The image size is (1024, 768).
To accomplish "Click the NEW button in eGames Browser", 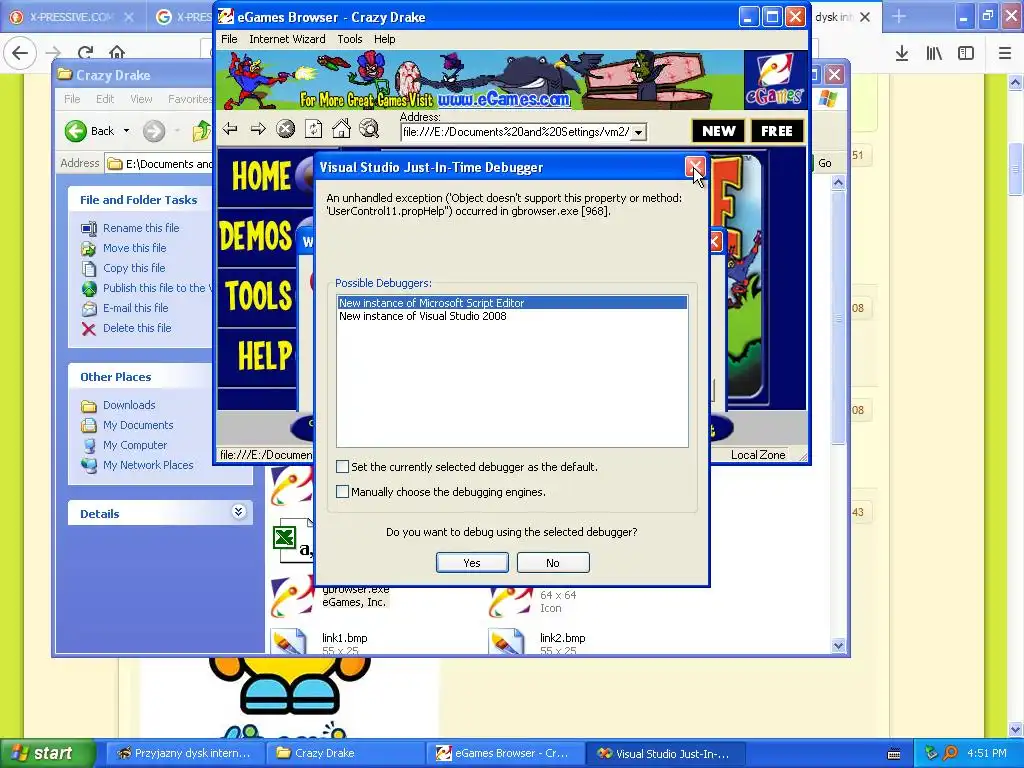I will [x=718, y=131].
